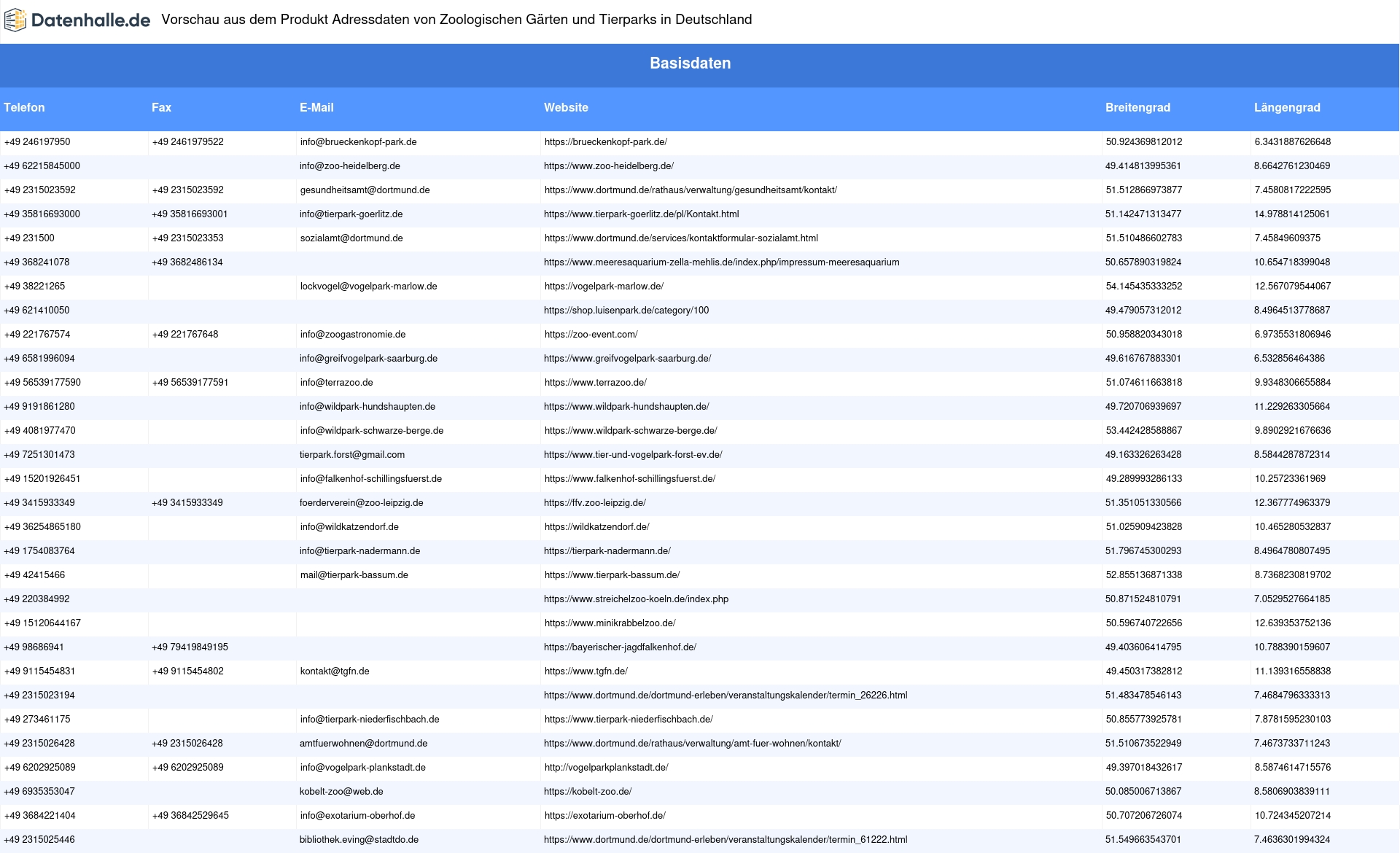Select phone number +49 15201926451
Image resolution: width=1400 pixels, height=853 pixels.
[x=42, y=479]
